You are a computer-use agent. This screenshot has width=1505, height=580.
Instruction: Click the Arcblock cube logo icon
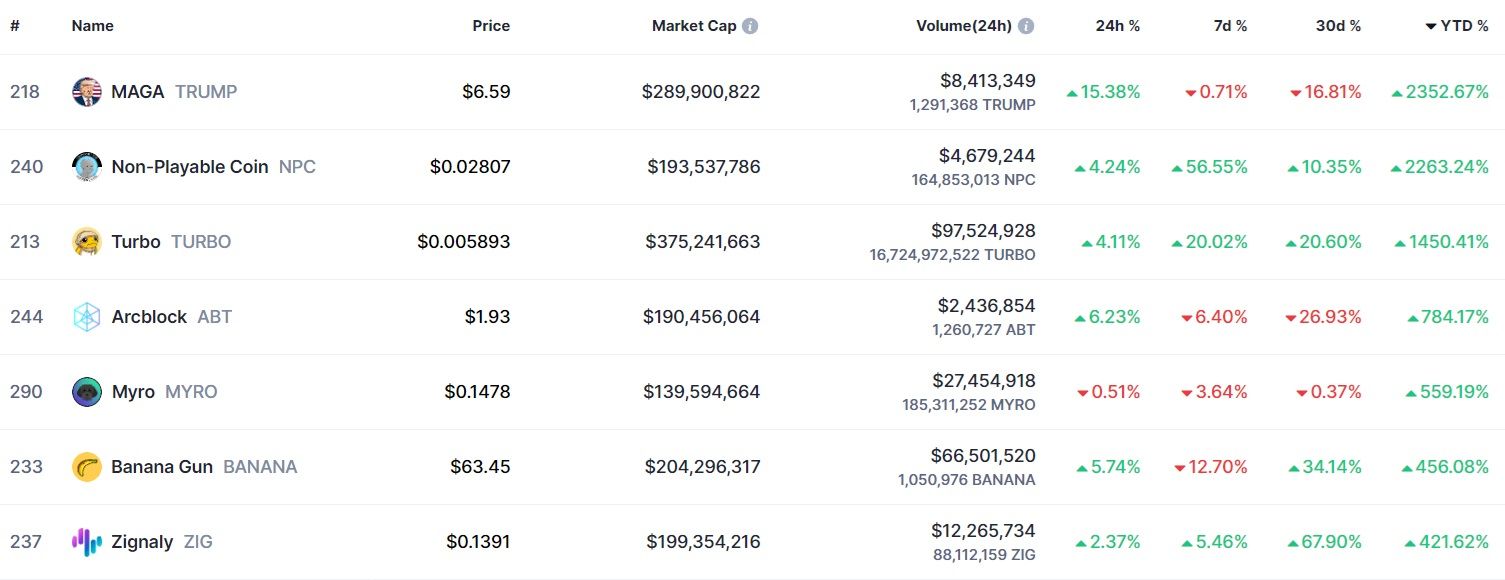[x=87, y=317]
